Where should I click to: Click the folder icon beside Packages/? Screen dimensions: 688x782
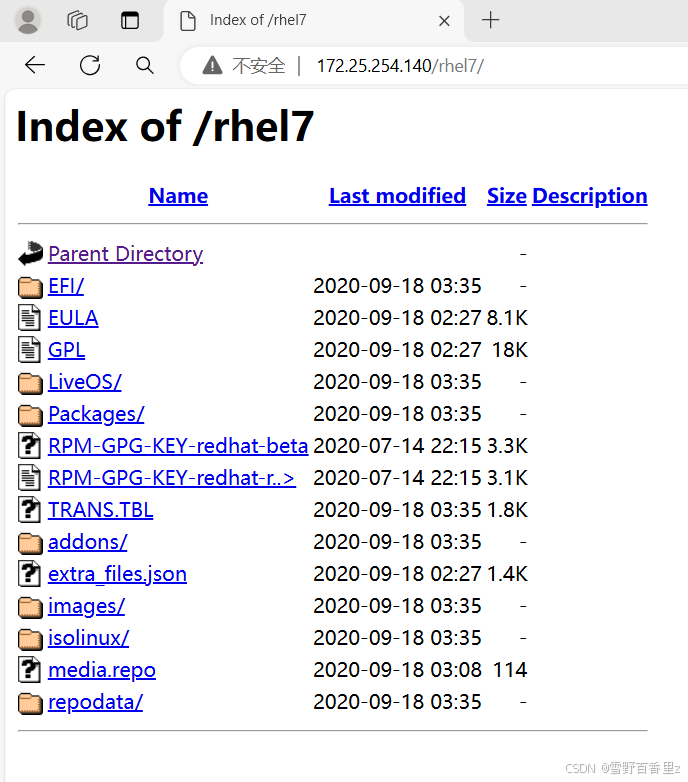pyautogui.click(x=30, y=415)
